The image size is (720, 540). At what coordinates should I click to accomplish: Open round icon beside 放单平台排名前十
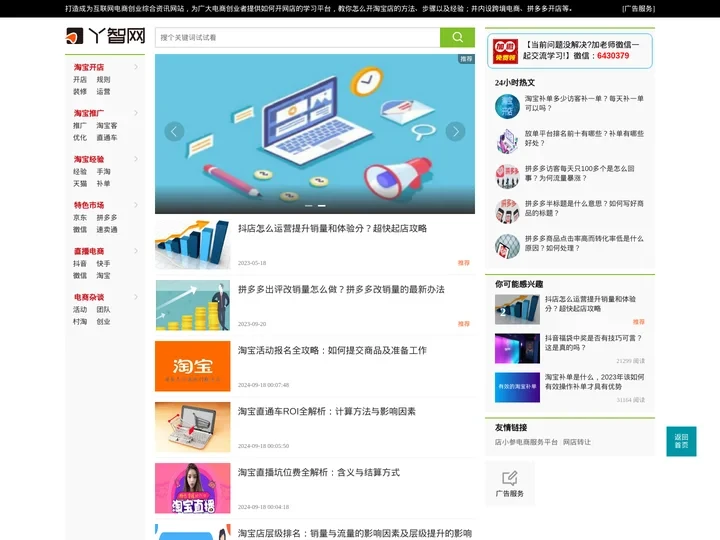pos(507,141)
